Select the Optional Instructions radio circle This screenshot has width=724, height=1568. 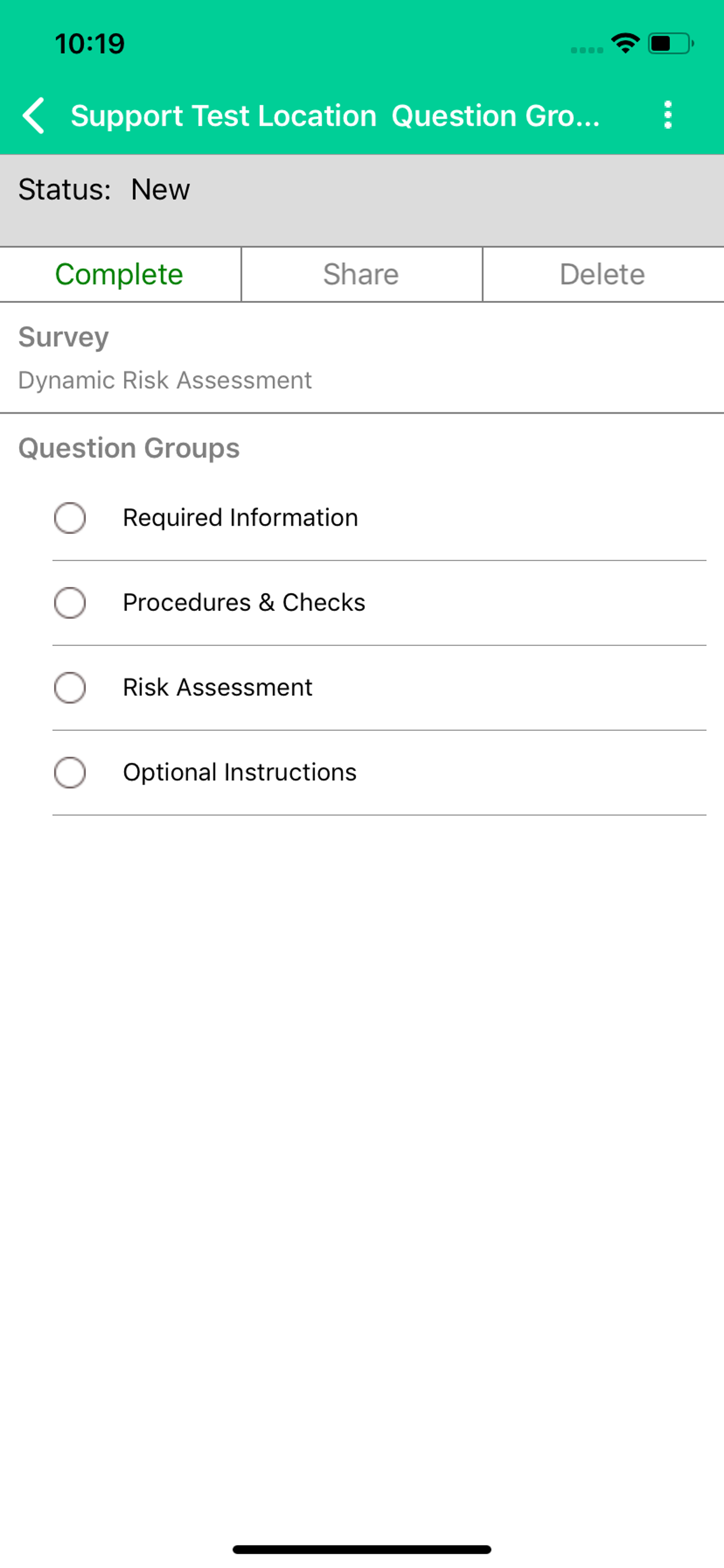[70, 772]
